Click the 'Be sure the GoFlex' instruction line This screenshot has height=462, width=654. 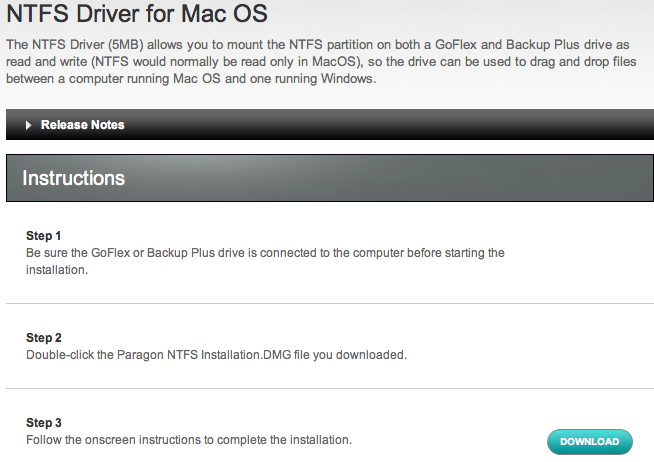265,253
